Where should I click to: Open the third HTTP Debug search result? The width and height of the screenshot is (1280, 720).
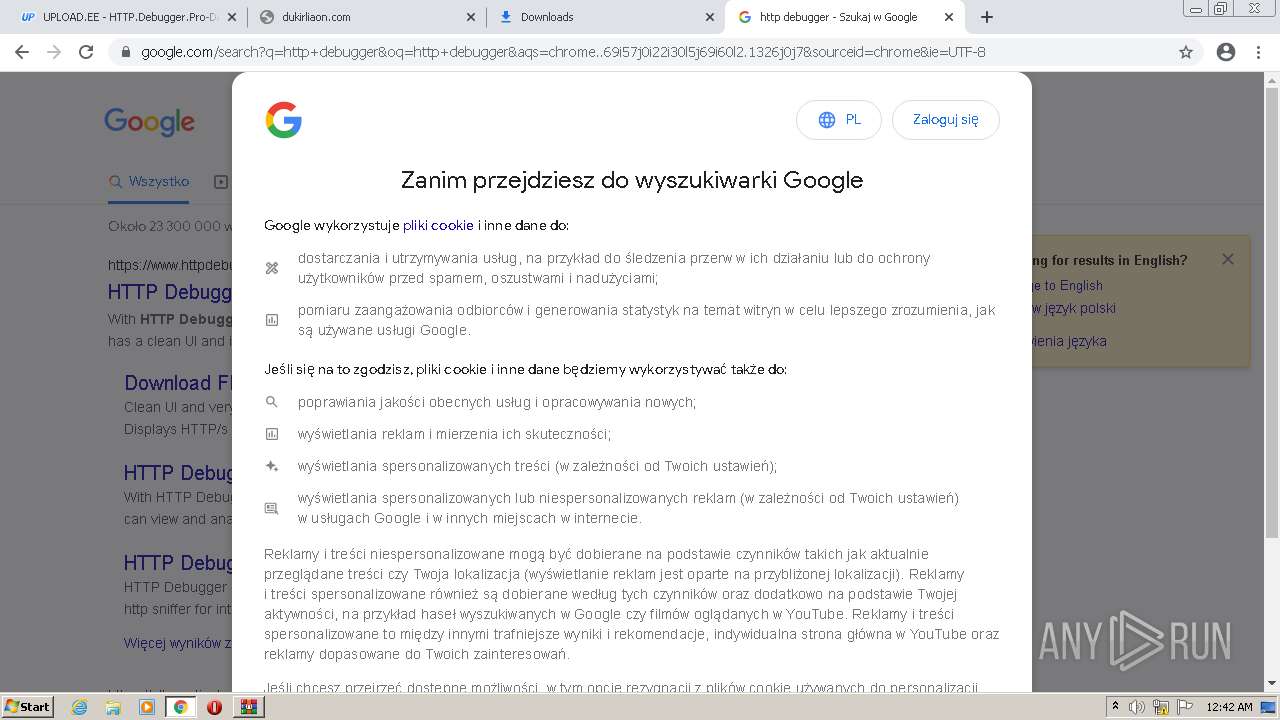pos(178,473)
